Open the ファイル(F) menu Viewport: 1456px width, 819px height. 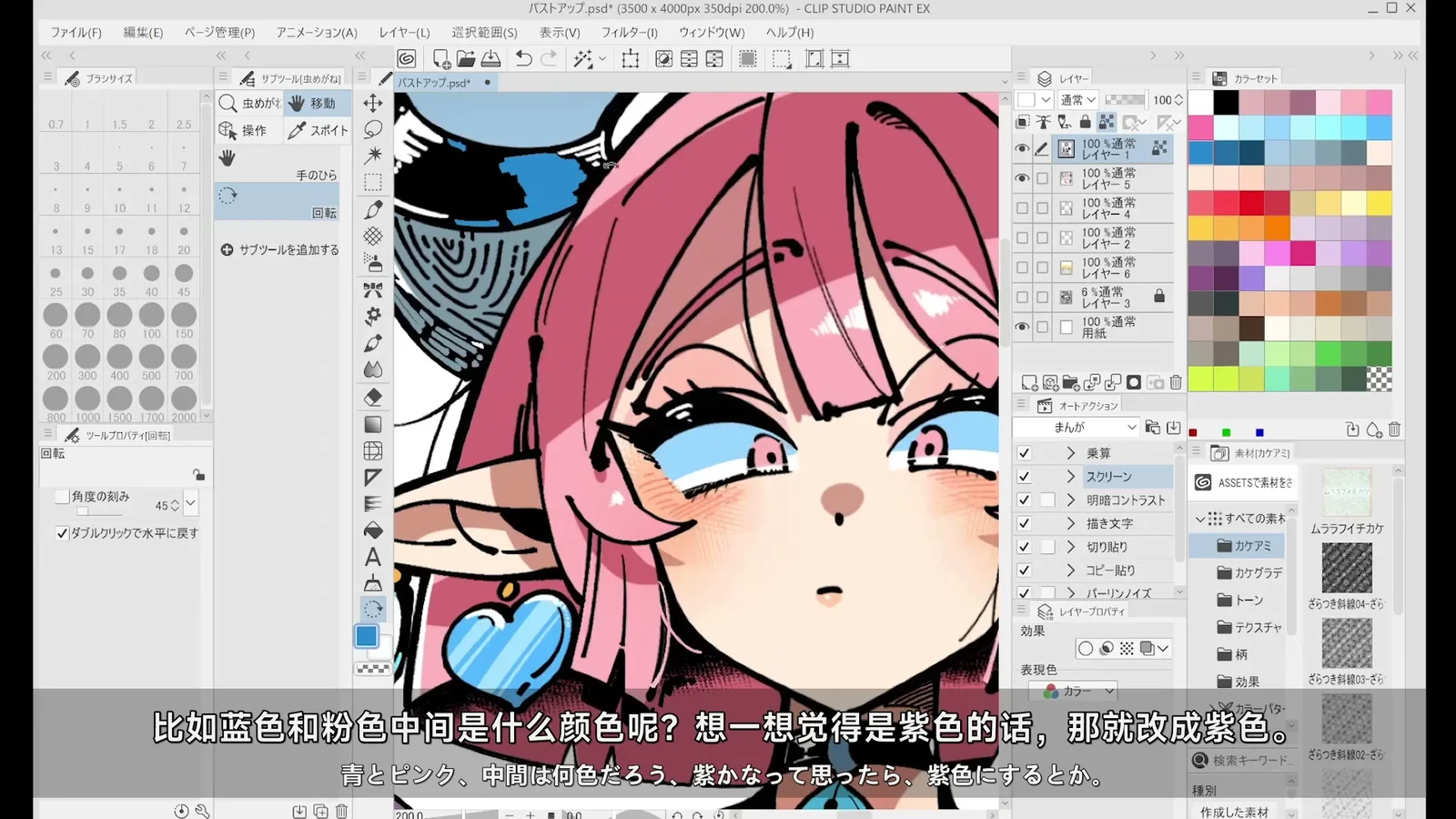[x=76, y=33]
